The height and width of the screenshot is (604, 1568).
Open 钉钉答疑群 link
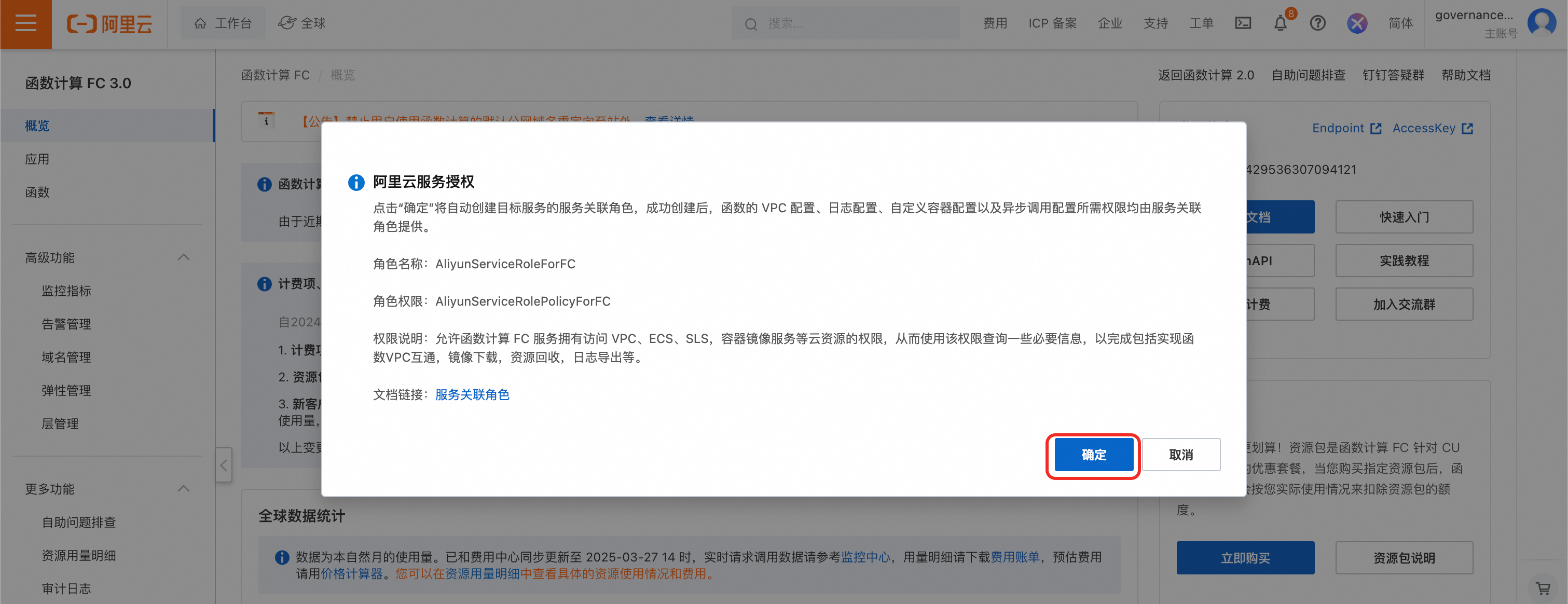pos(1393,75)
